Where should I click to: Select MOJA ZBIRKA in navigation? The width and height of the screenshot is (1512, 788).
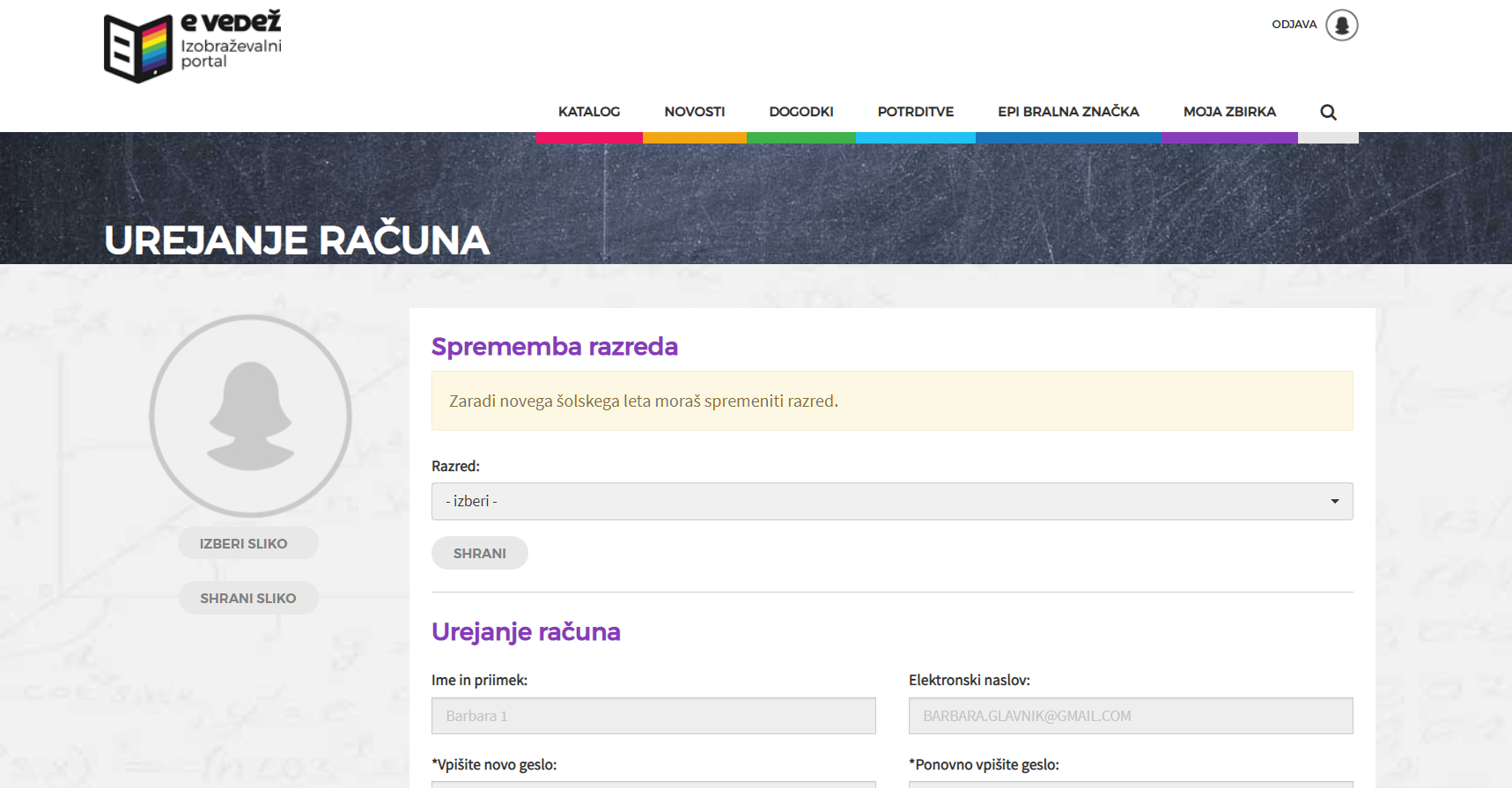[1229, 112]
